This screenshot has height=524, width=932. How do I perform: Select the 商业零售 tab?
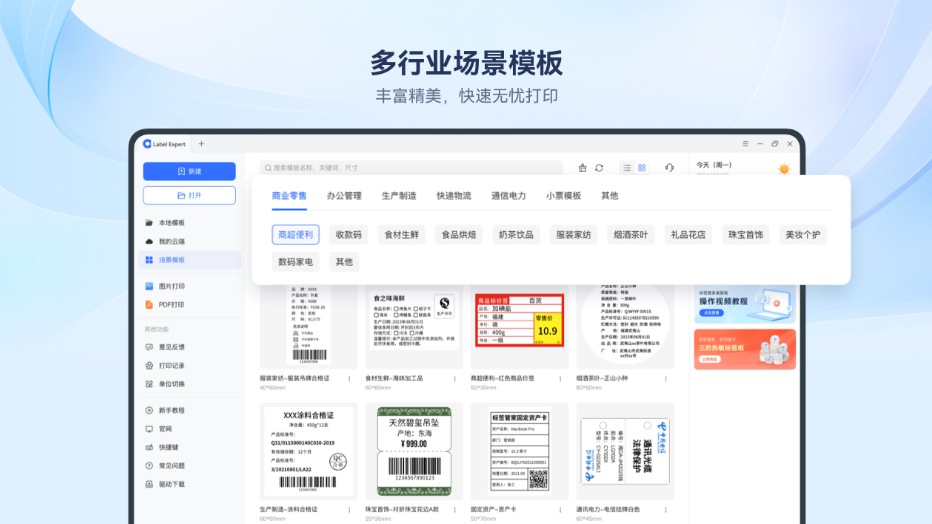289,196
